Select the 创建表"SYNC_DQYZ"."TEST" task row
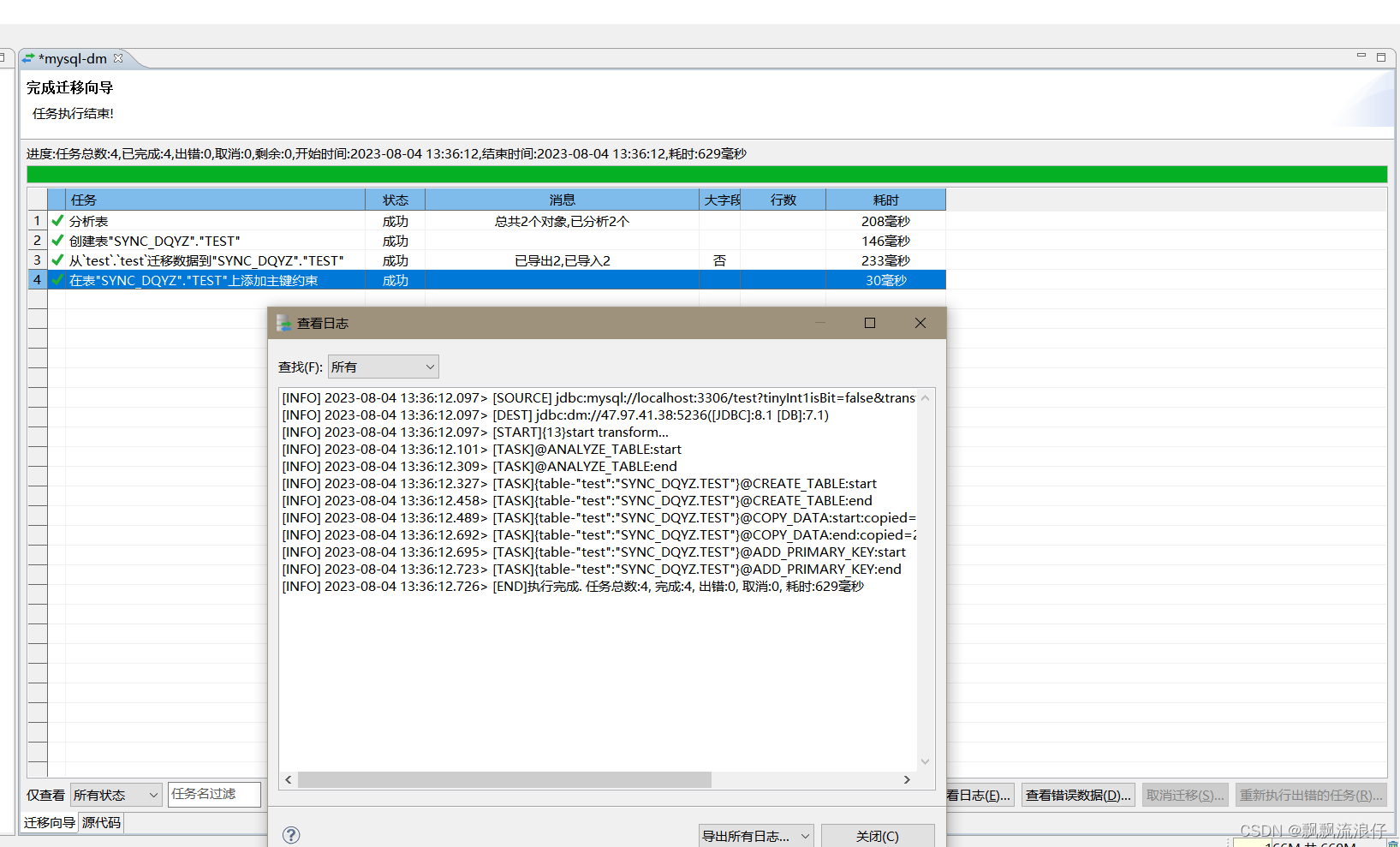Image resolution: width=1400 pixels, height=847 pixels. click(x=486, y=241)
